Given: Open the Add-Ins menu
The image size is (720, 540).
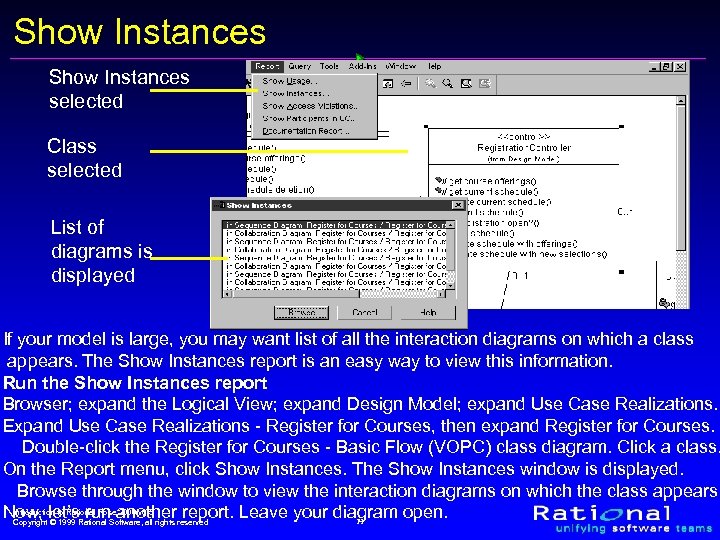Looking at the screenshot, I should [362, 67].
